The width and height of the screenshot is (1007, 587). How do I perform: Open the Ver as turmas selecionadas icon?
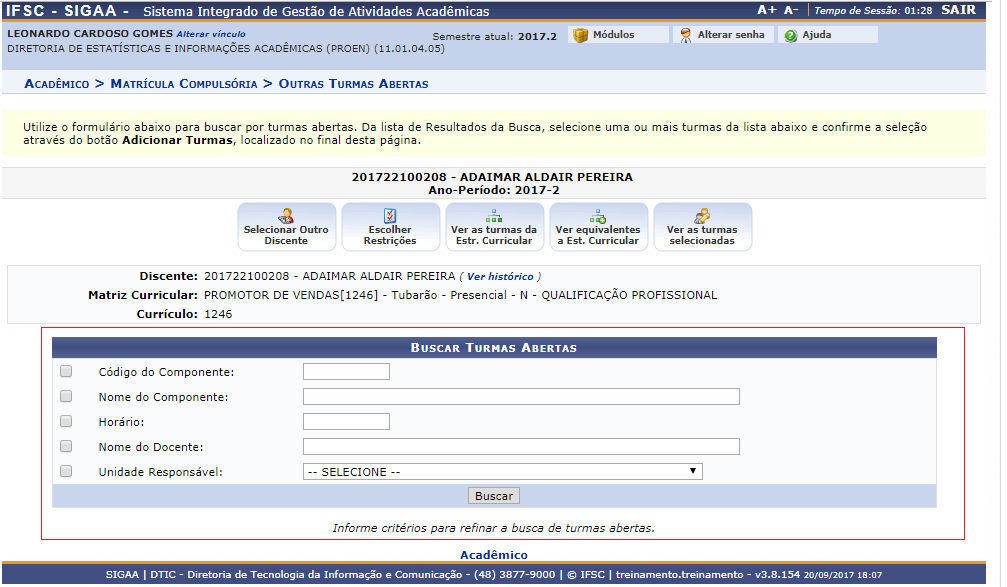click(x=702, y=216)
